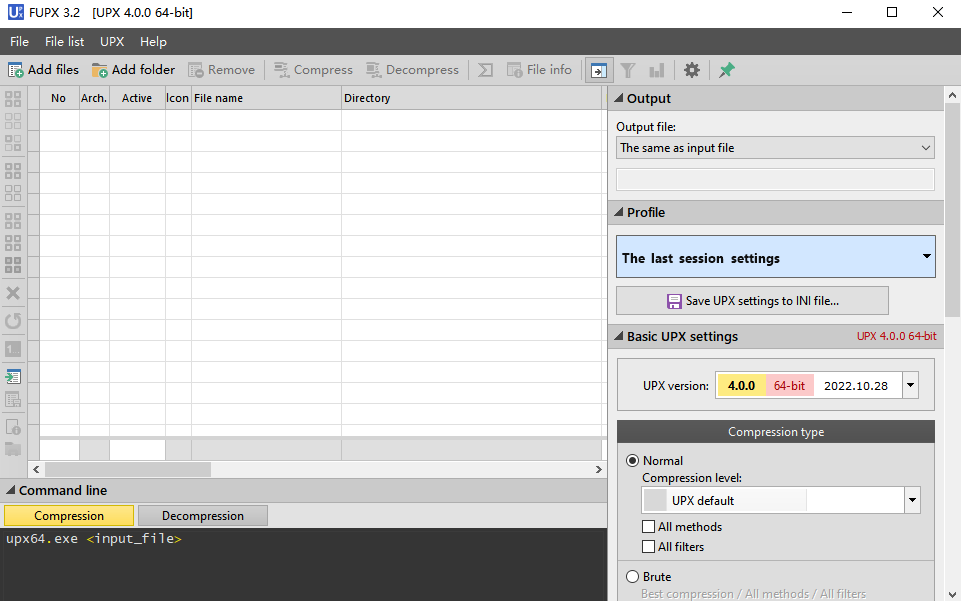Screen dimensions: 961x601
Task: Toggle the side panel visibility icon
Action: 599,70
